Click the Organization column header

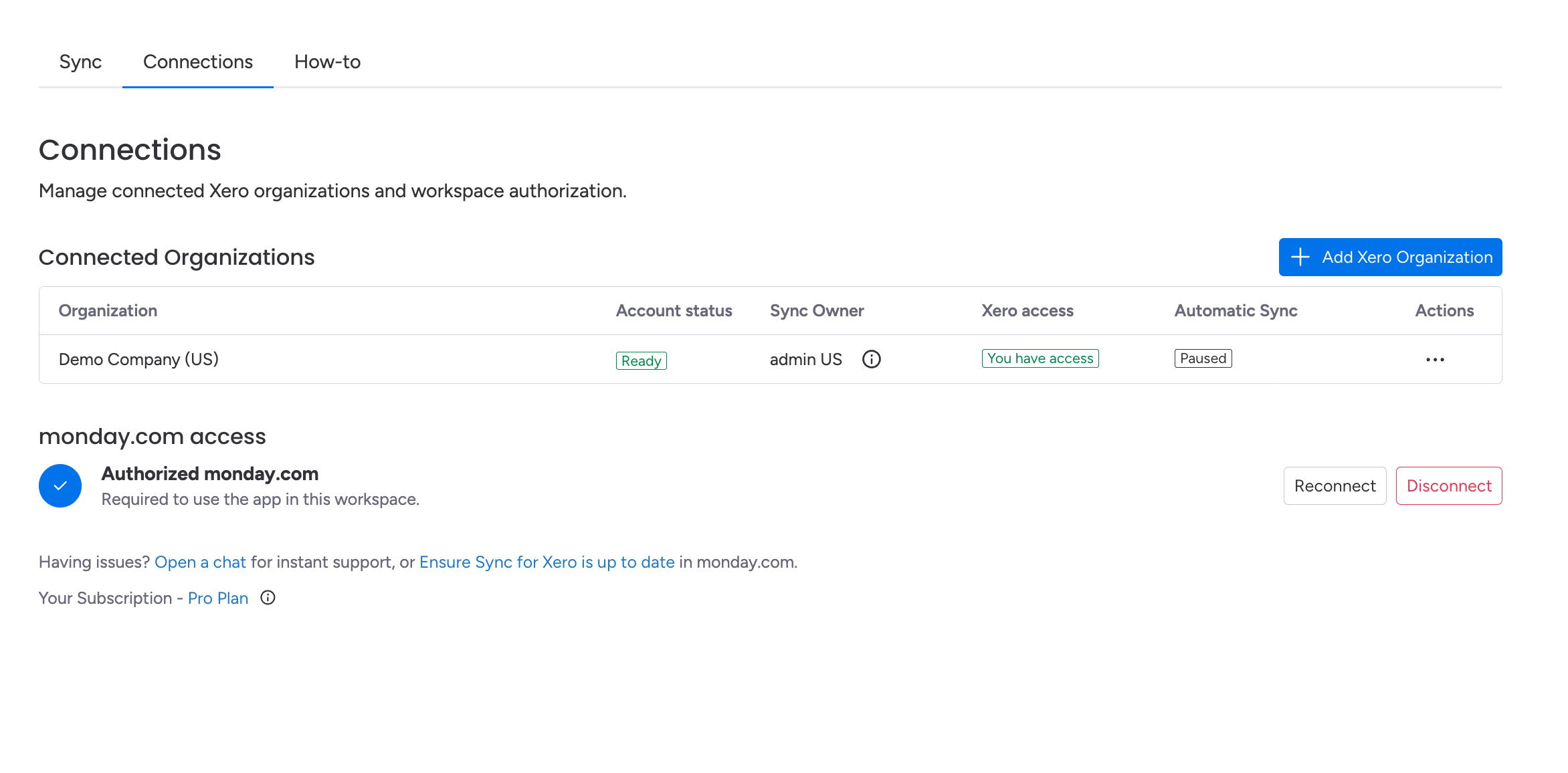click(108, 311)
